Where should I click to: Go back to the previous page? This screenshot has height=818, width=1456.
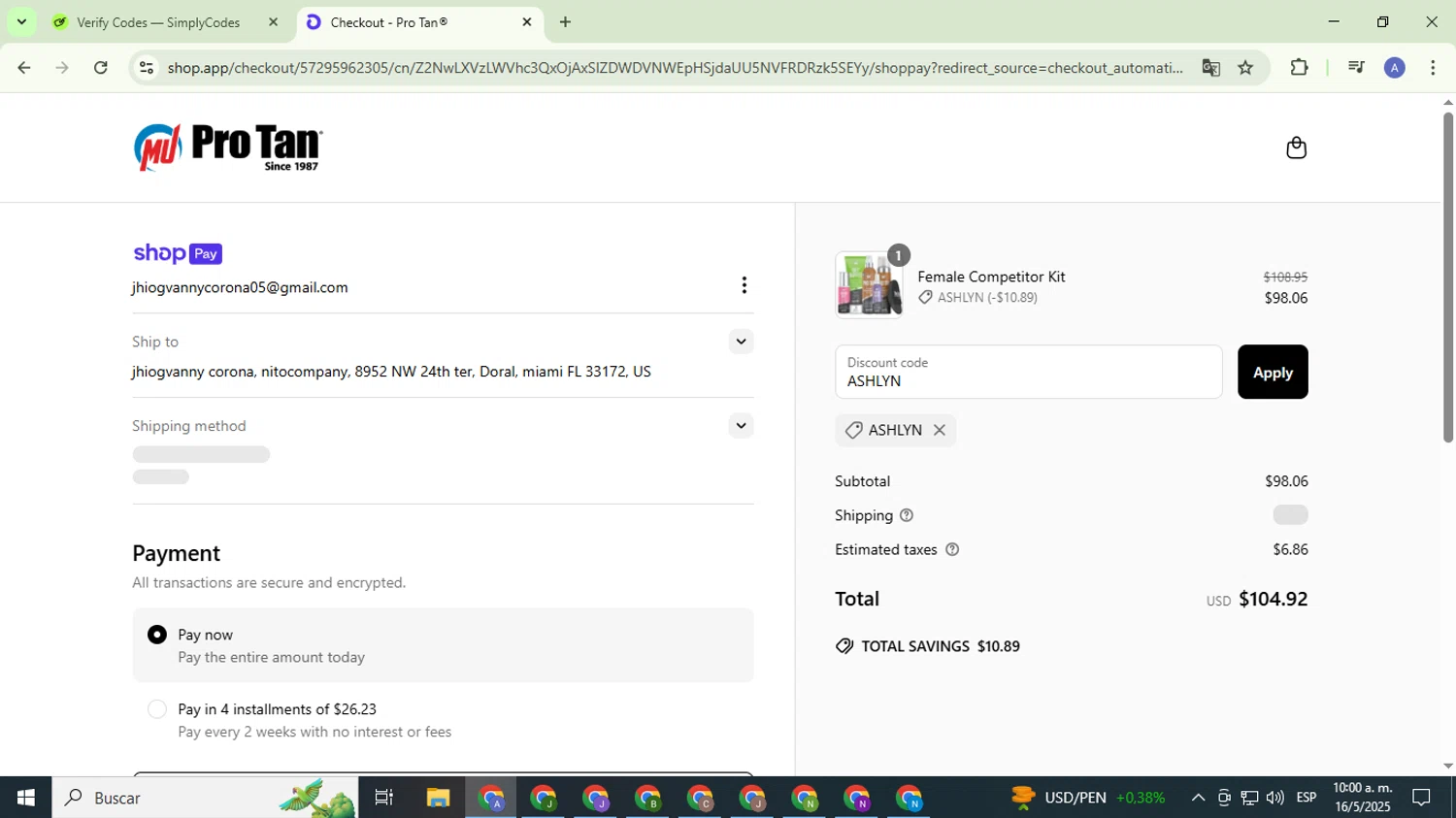[24, 68]
